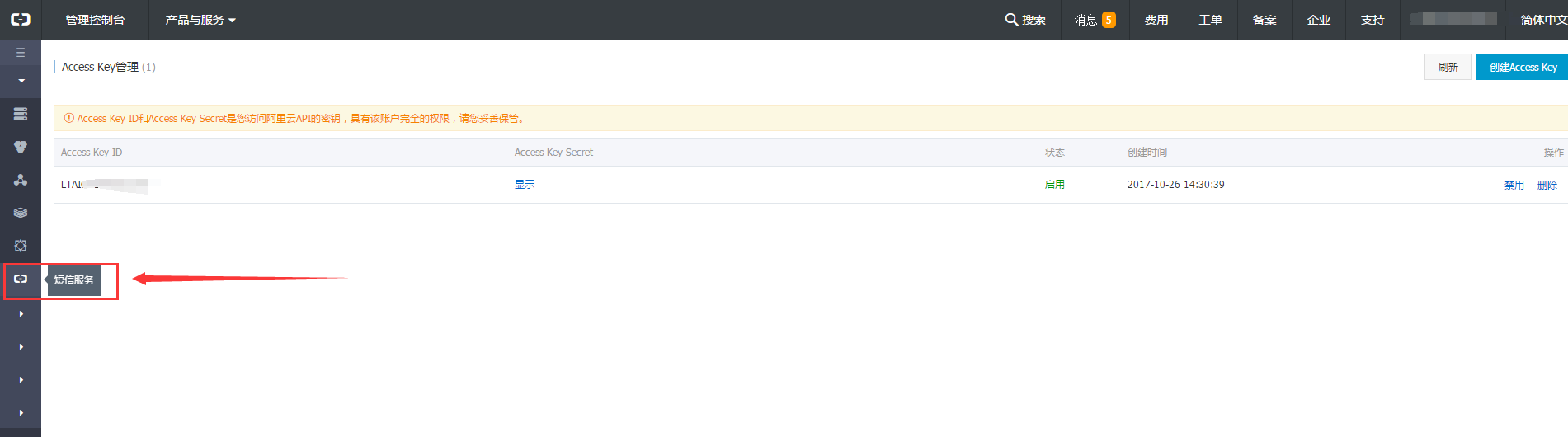The width and height of the screenshot is (1568, 437).
Task: Click the 创建时间 column header
Action: [x=1147, y=153]
